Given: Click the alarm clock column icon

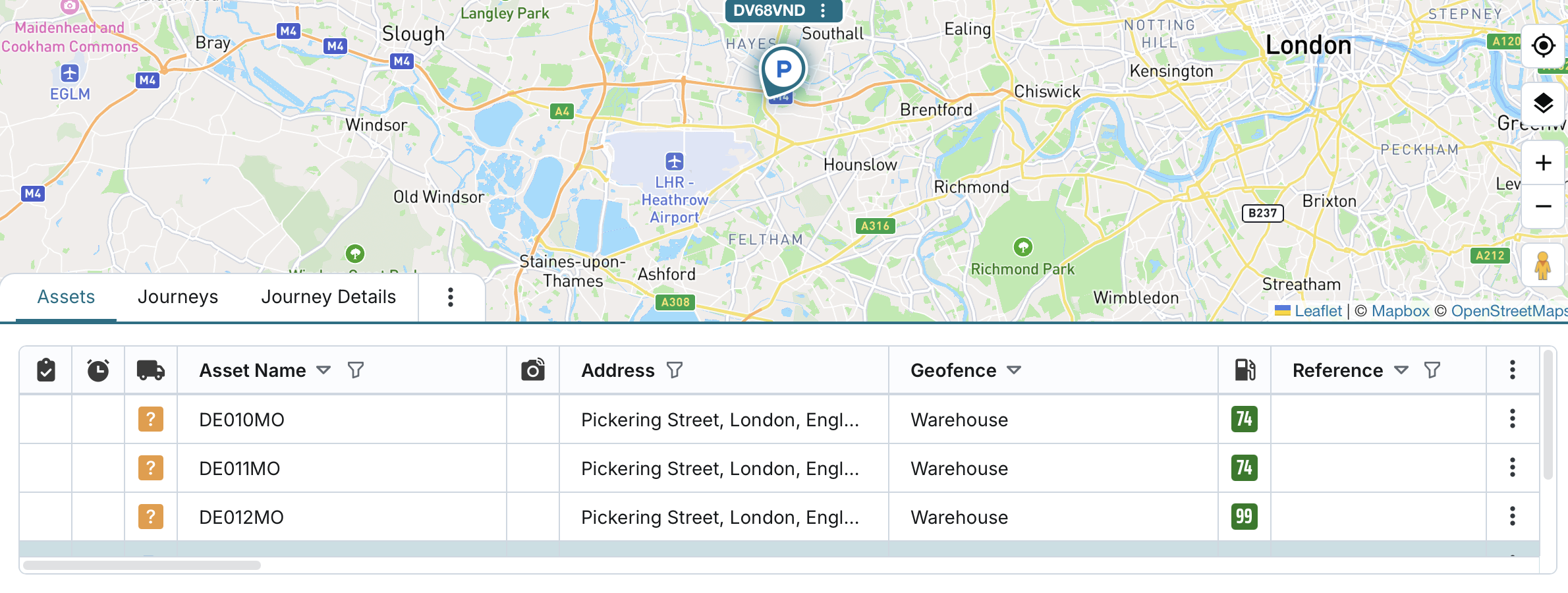Looking at the screenshot, I should (98, 370).
